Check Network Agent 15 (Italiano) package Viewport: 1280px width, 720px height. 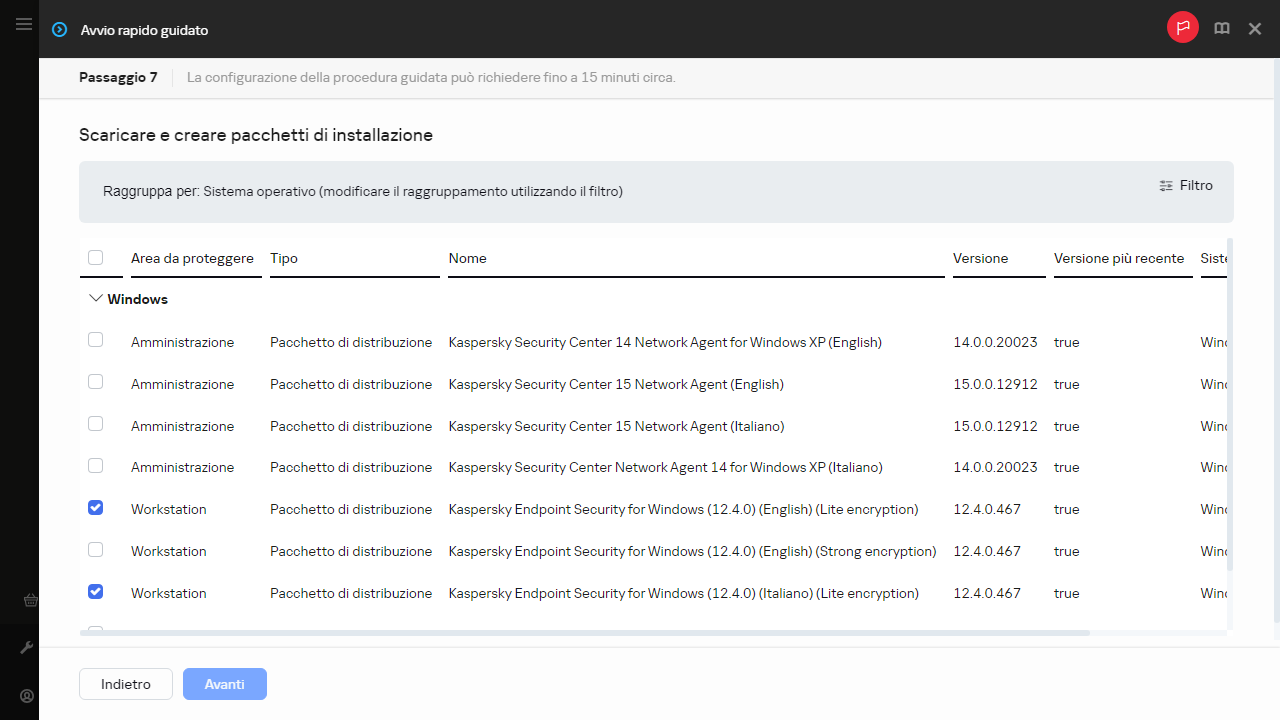click(x=96, y=424)
